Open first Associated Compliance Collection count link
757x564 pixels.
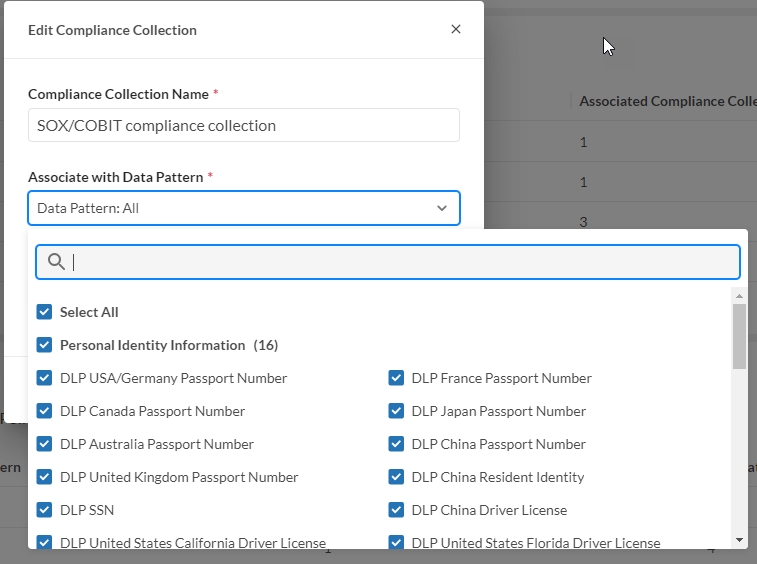584,142
